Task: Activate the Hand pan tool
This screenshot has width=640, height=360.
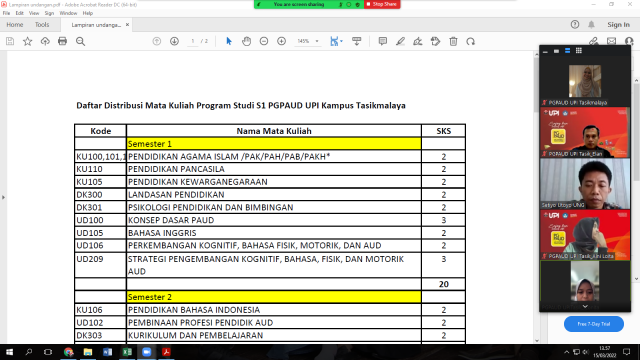Action: click(246, 41)
